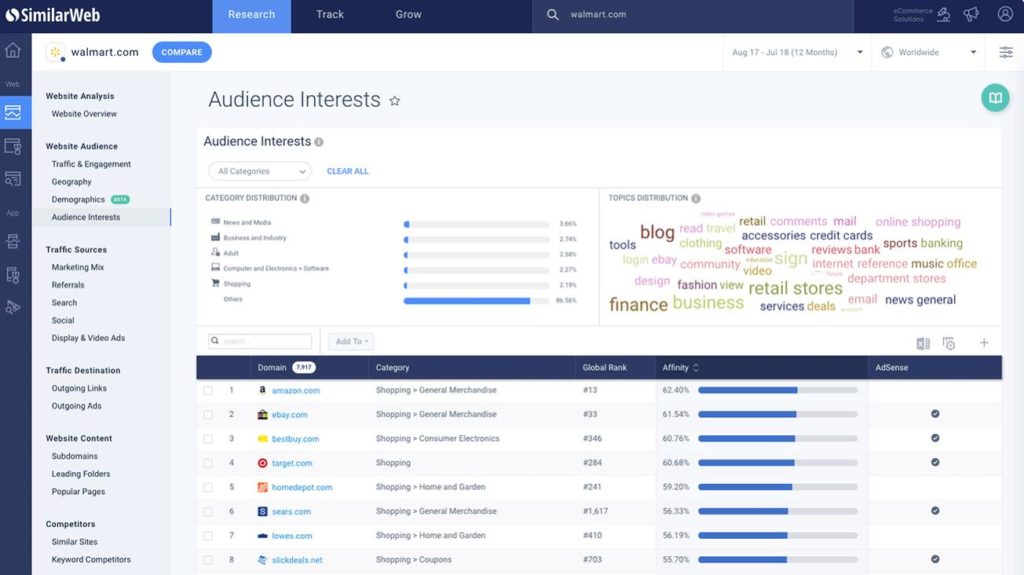Image resolution: width=1024 pixels, height=575 pixels.
Task: Tick the checkbox for sears.com row
Action: (x=208, y=512)
